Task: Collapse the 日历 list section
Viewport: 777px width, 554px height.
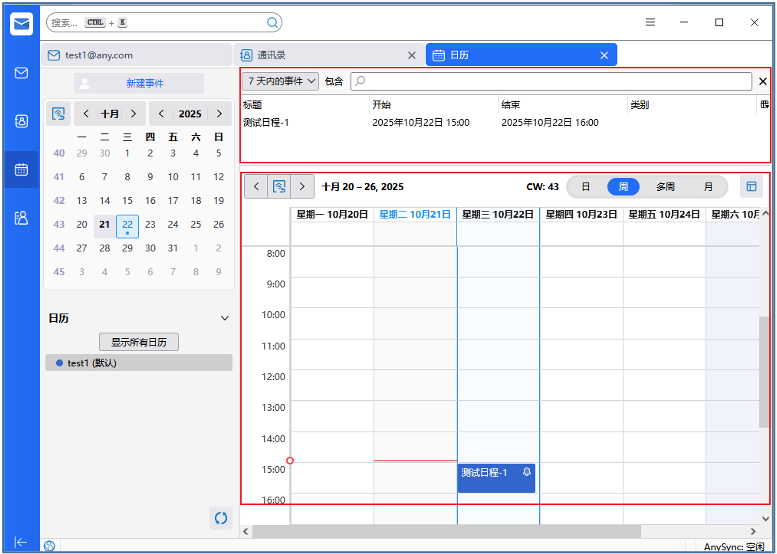Action: (224, 318)
